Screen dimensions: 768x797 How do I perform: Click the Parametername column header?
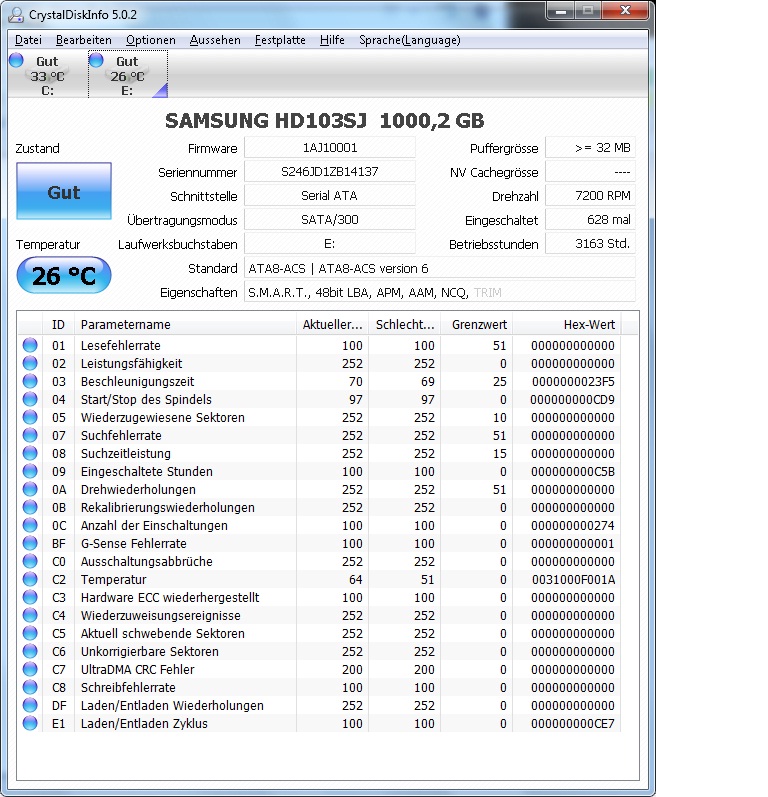click(x=186, y=324)
